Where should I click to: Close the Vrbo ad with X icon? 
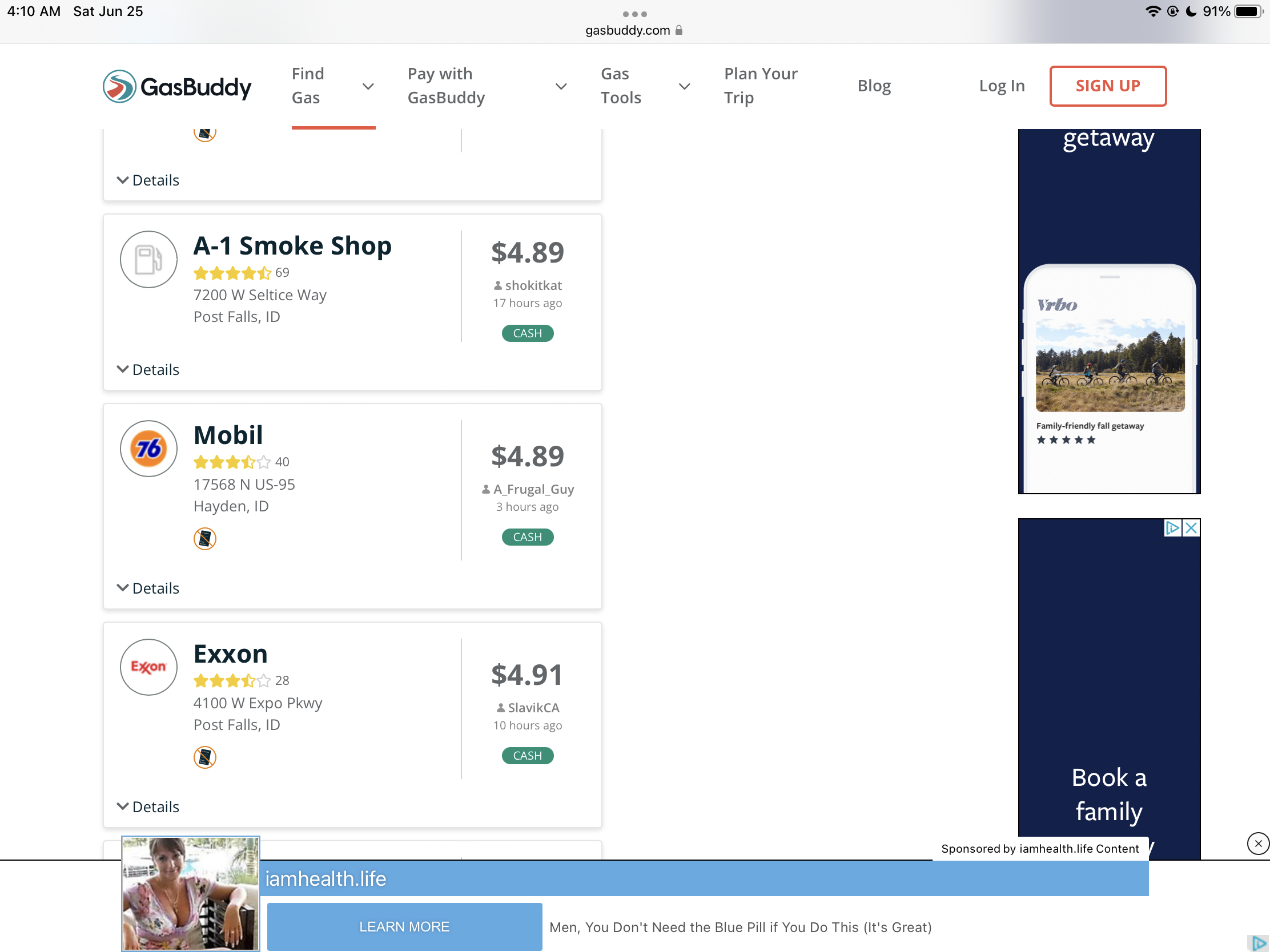(1191, 528)
